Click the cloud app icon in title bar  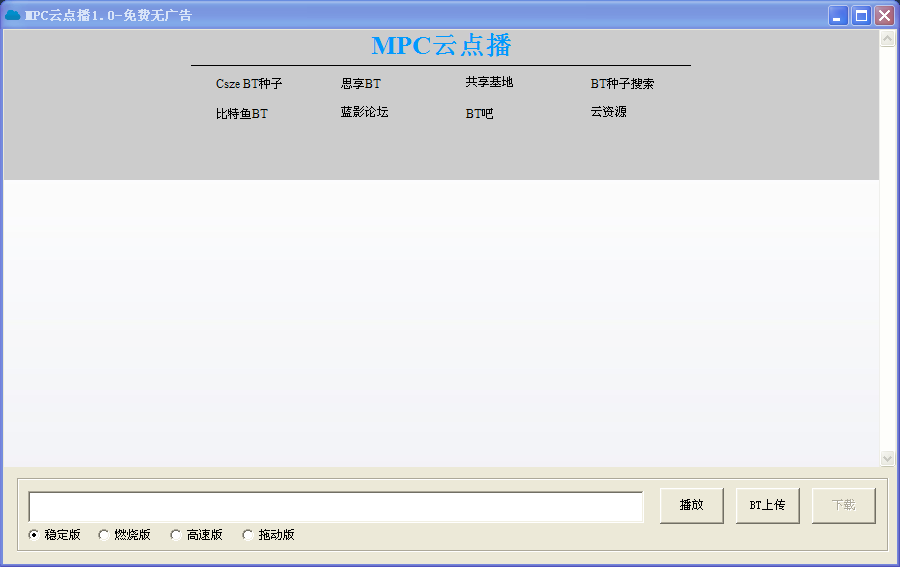click(x=13, y=15)
